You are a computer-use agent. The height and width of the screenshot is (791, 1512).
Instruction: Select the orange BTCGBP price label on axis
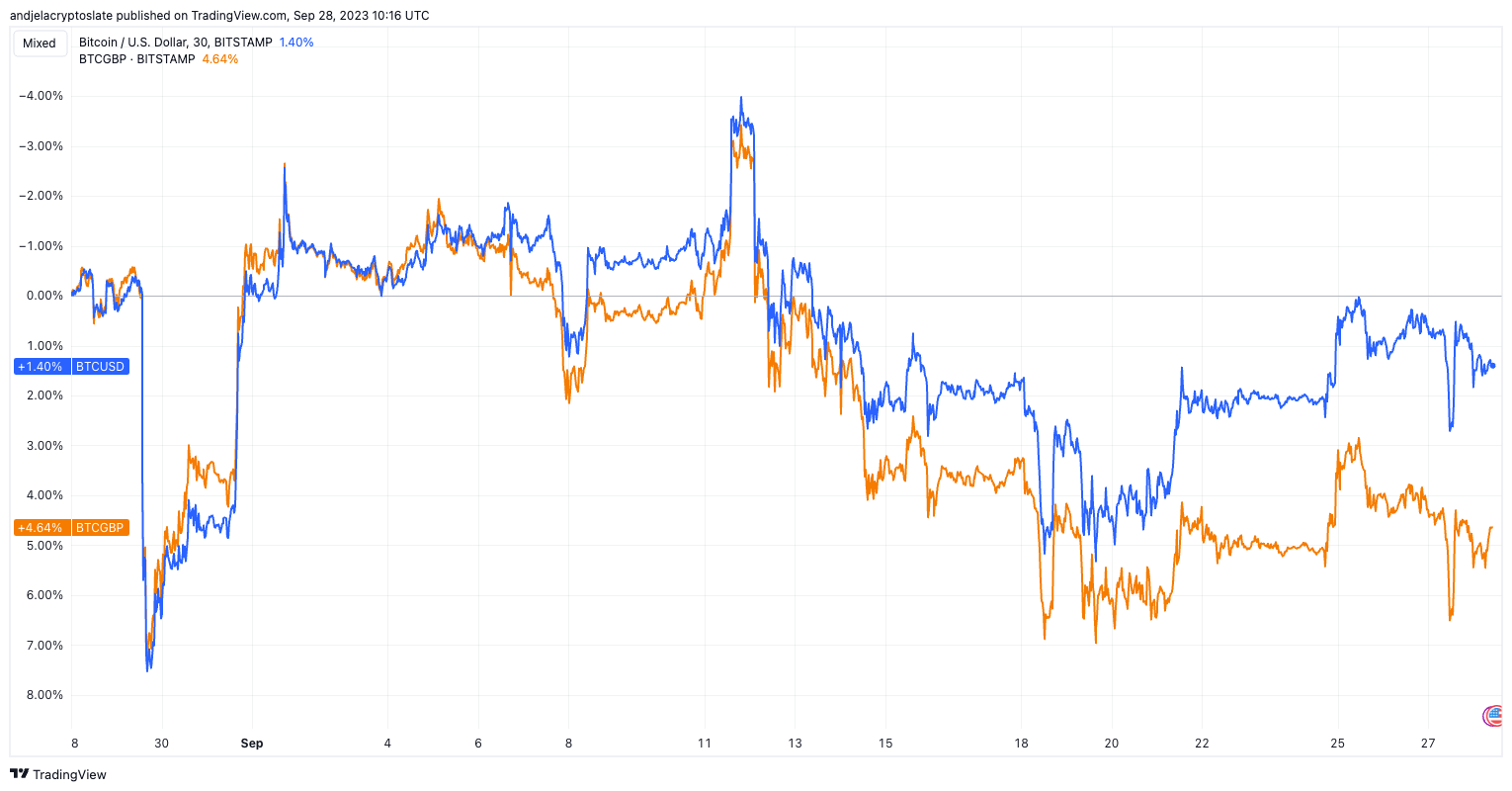(x=99, y=527)
